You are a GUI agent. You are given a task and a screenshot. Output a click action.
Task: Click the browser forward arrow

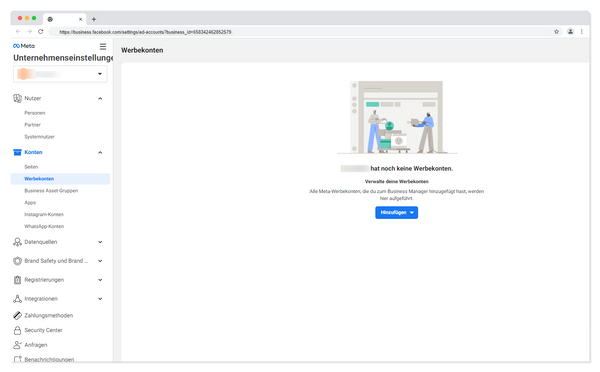pyautogui.click(x=29, y=32)
